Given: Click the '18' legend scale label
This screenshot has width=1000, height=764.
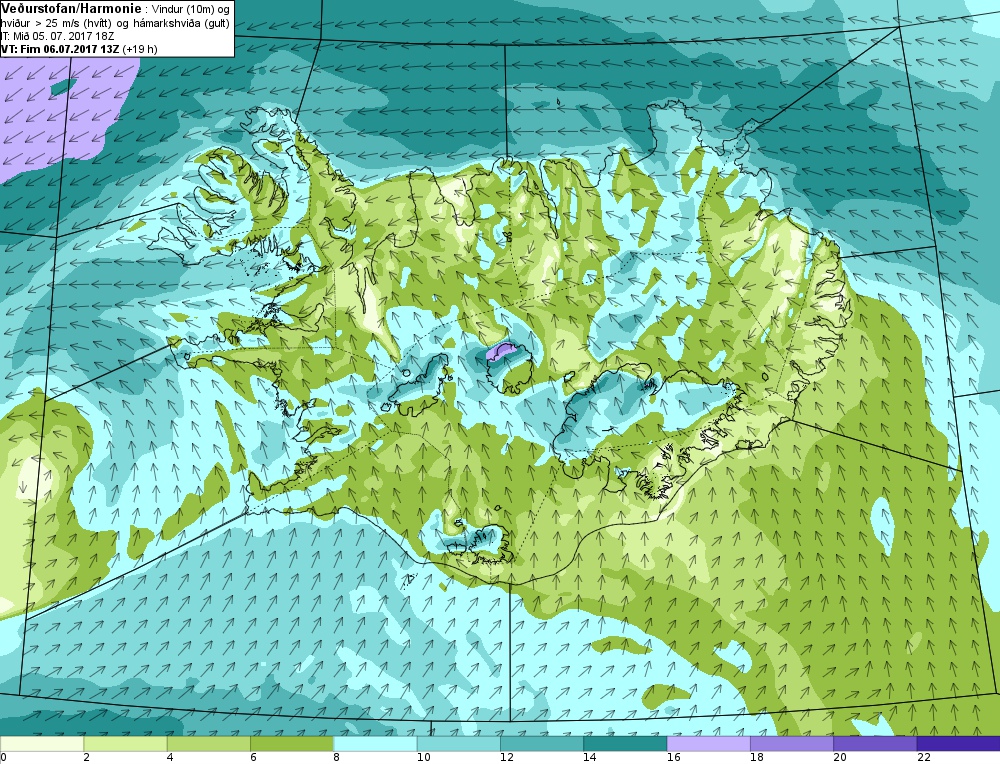Looking at the screenshot, I should coord(757,758).
